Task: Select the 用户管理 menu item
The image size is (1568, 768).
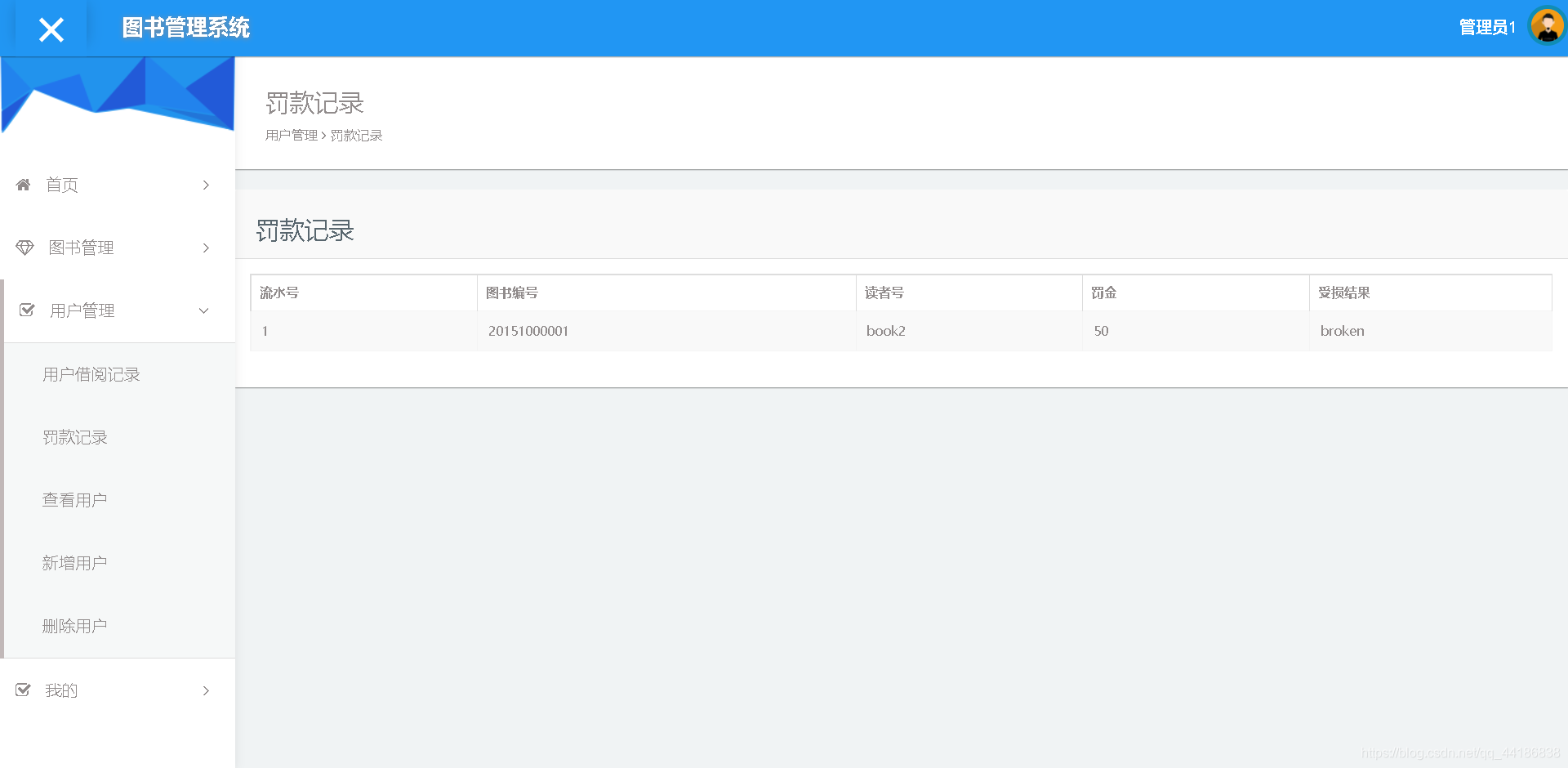Action: pos(119,310)
